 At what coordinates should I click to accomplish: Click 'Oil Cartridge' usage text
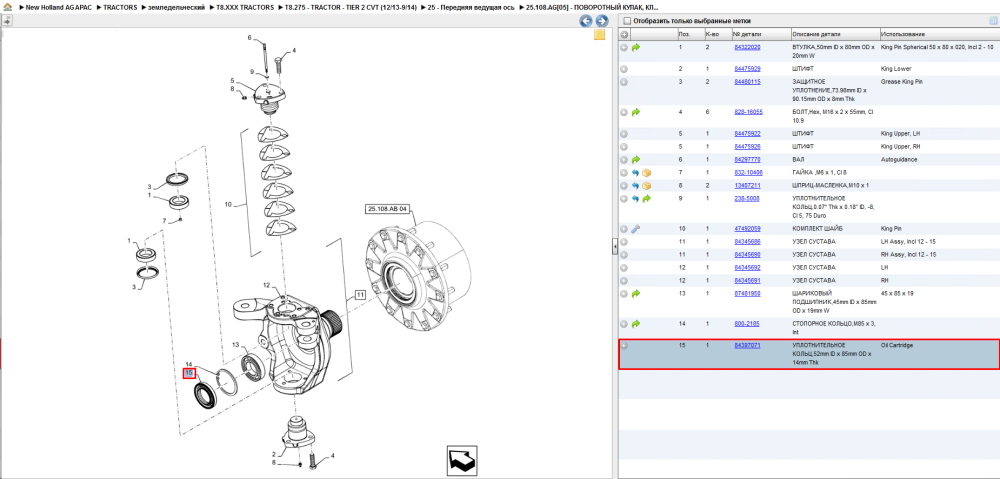coord(898,346)
